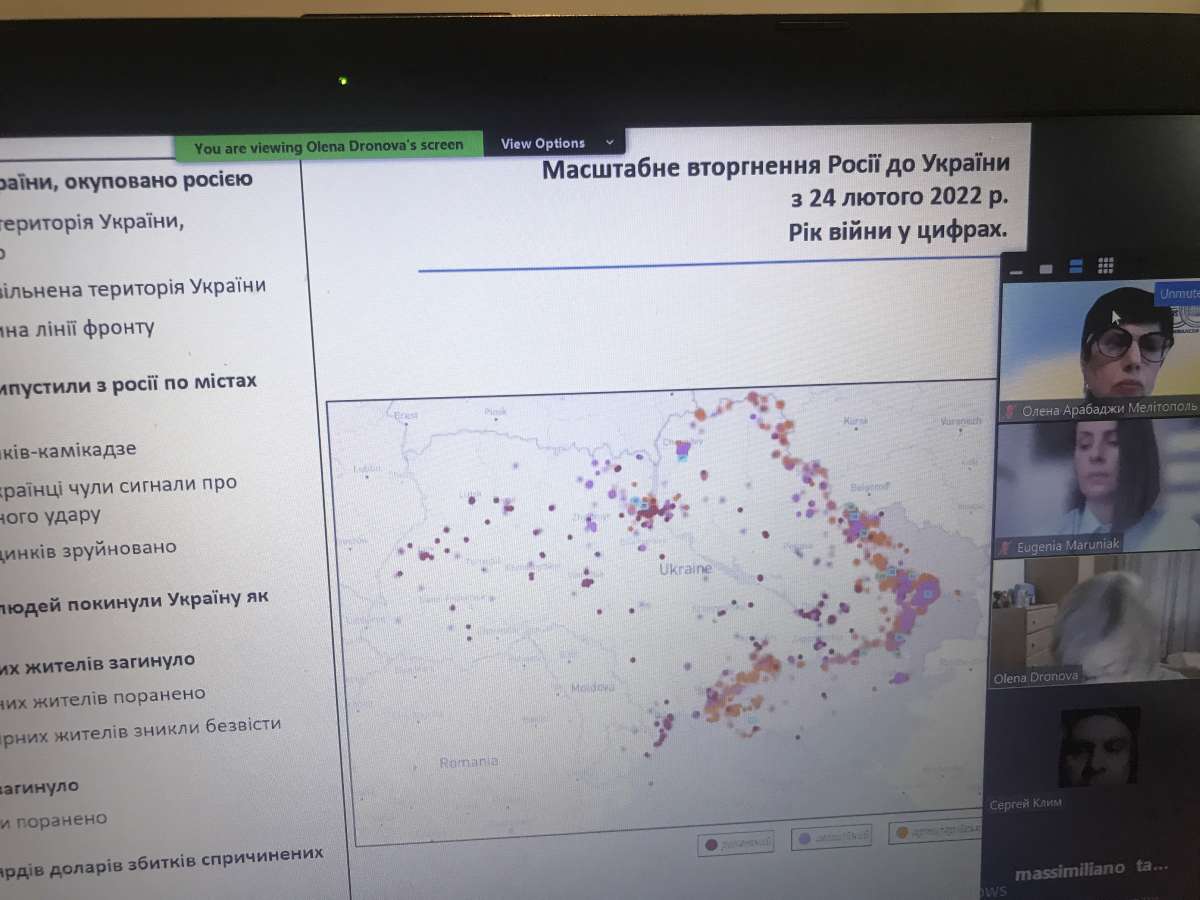Screen dimensions: 1200x900
Task: Click the View Options chevron arrow
Action: 610,143
